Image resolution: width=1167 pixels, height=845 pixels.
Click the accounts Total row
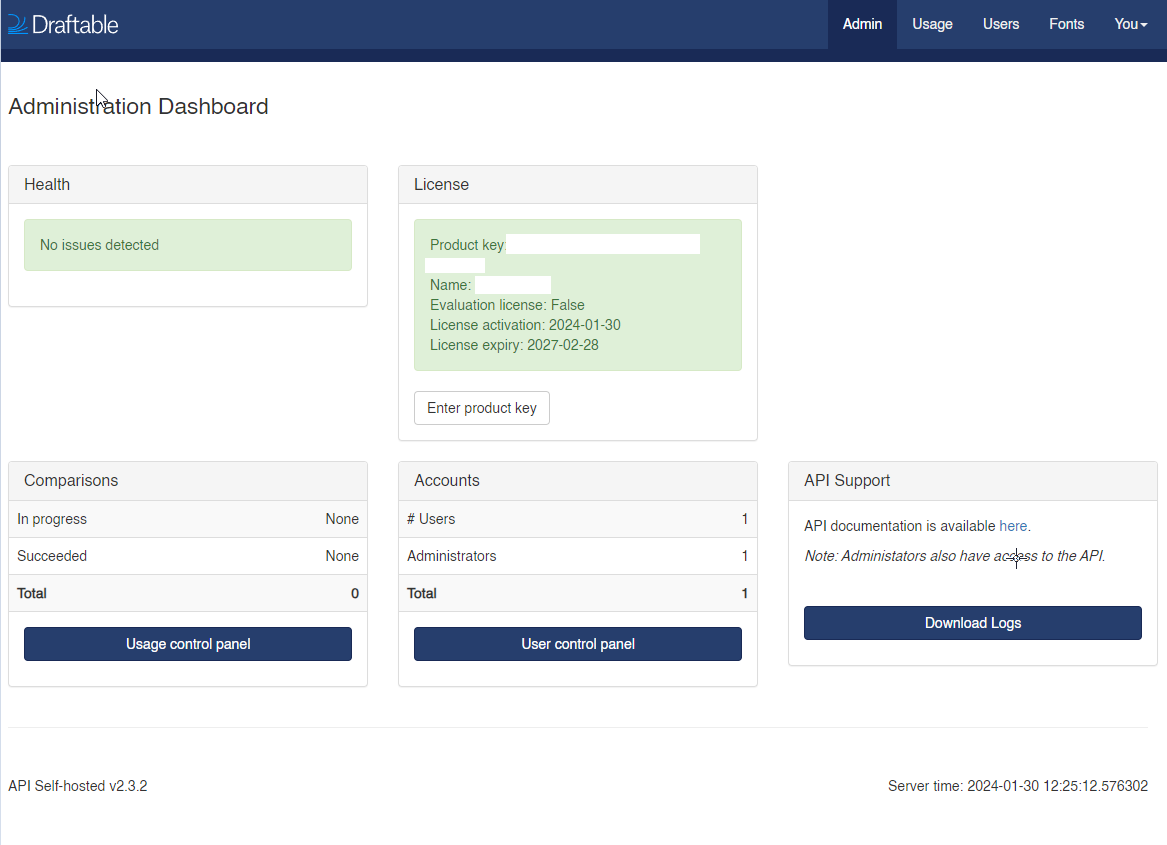tap(578, 593)
